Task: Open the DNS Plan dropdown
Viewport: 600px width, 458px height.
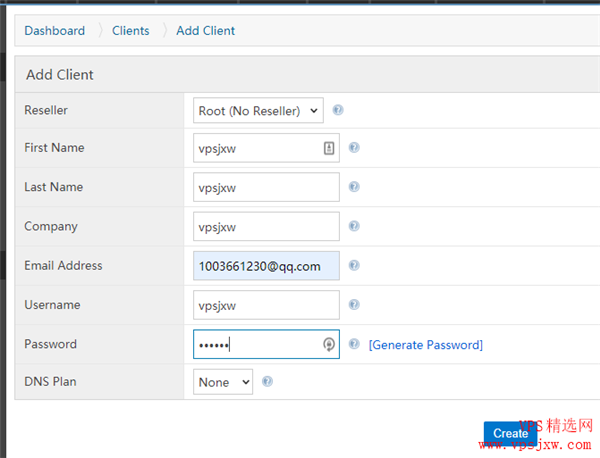Action: (223, 381)
